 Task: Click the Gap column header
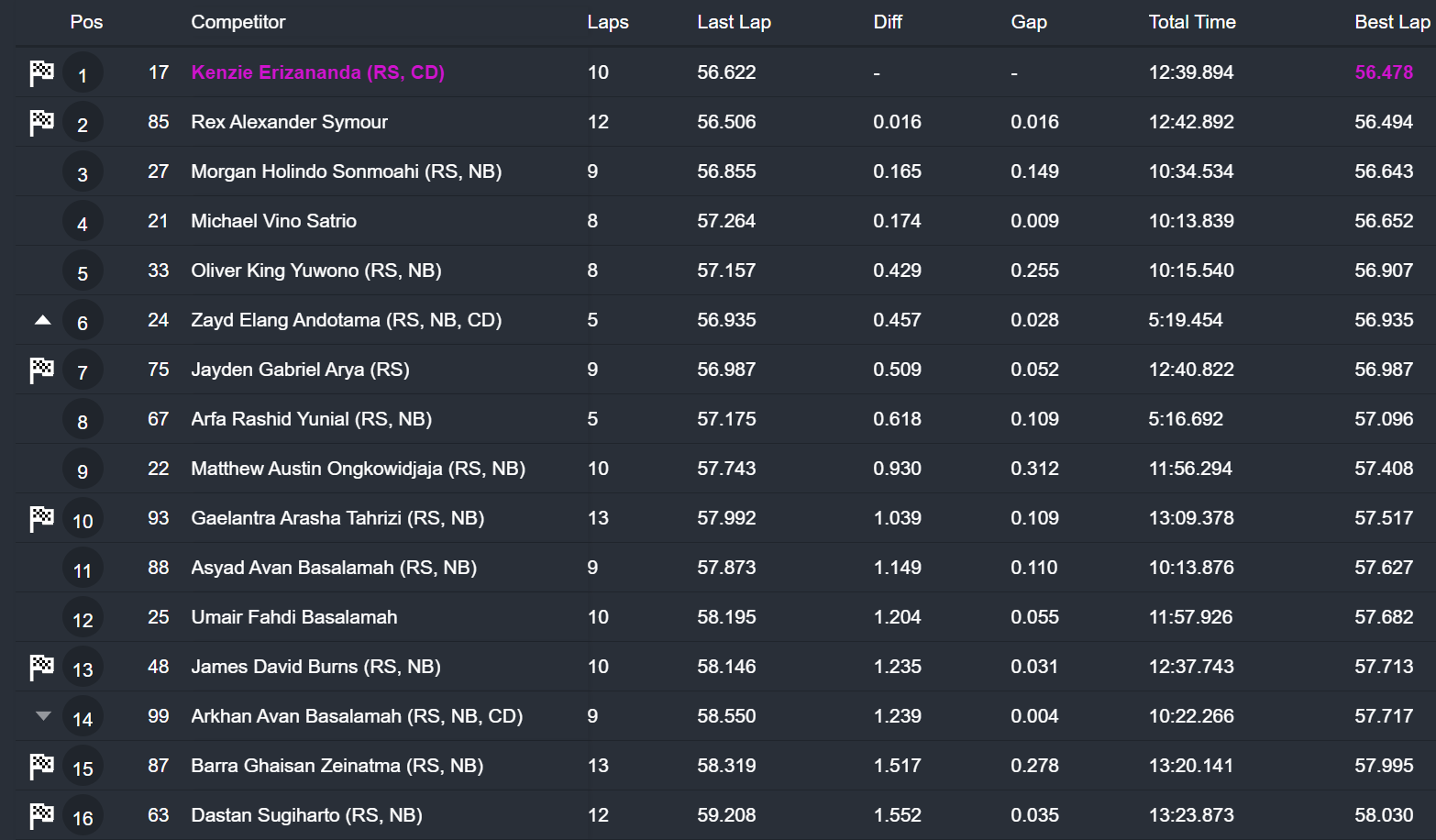pos(1028,22)
